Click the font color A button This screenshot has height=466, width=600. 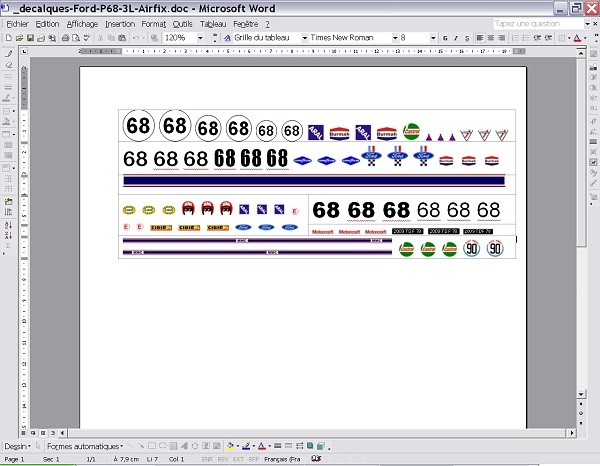pyautogui.click(x=577, y=38)
